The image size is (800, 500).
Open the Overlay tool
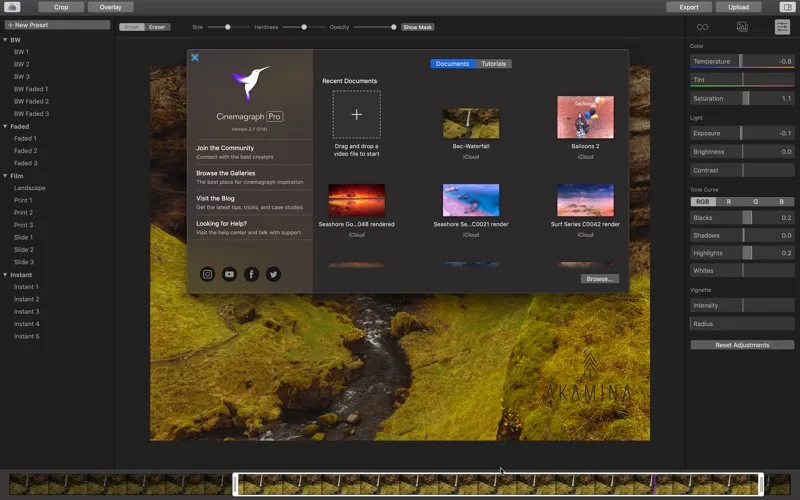click(111, 7)
